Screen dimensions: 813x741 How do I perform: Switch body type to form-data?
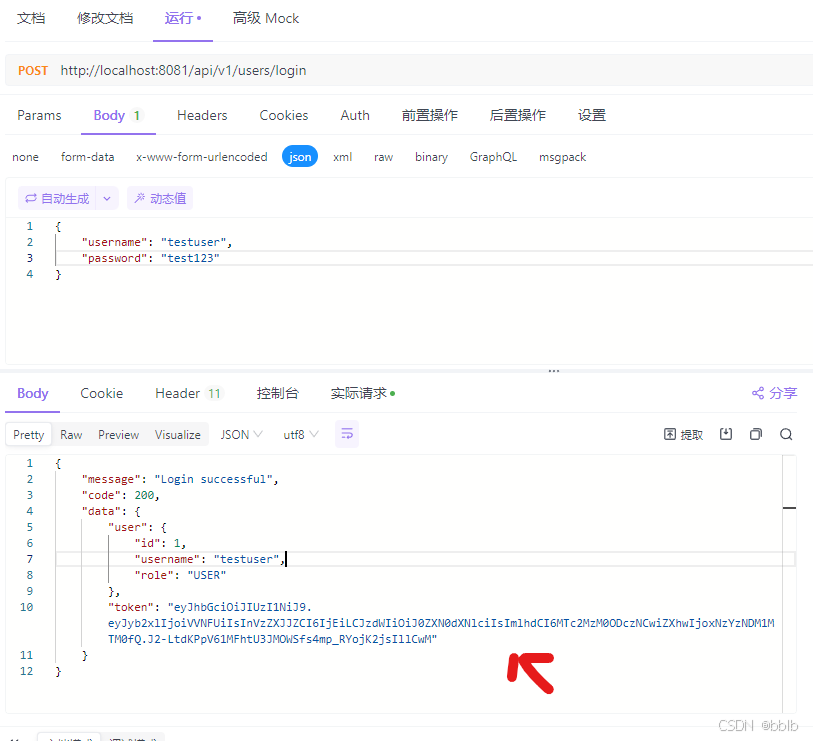tap(88, 157)
